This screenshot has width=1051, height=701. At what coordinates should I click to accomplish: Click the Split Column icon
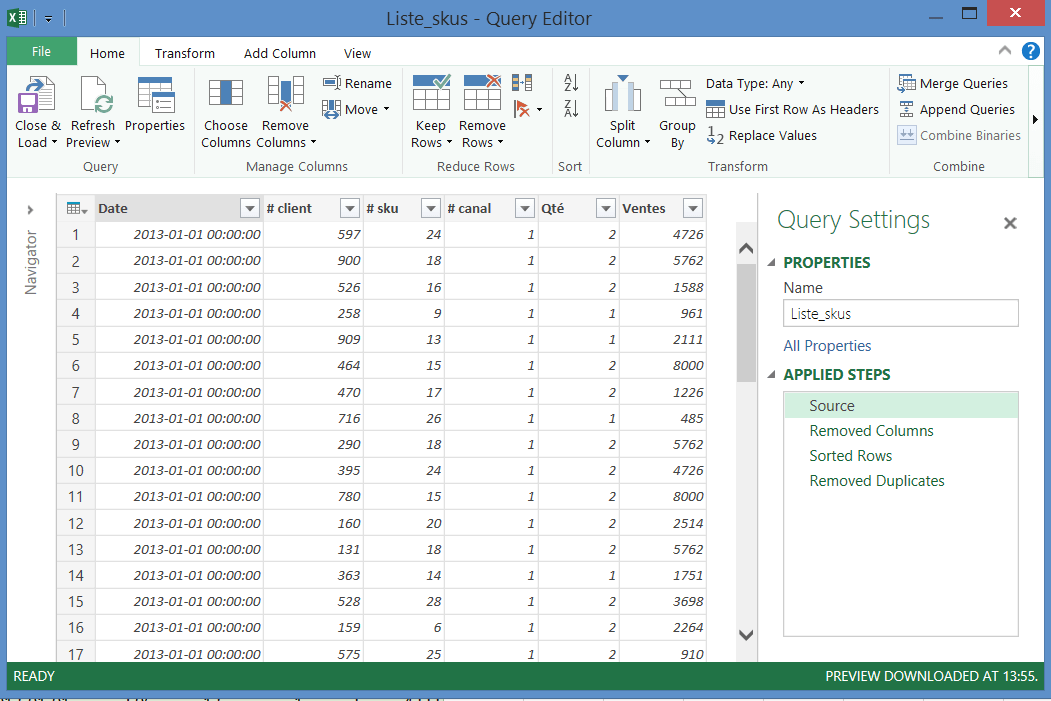pos(622,95)
